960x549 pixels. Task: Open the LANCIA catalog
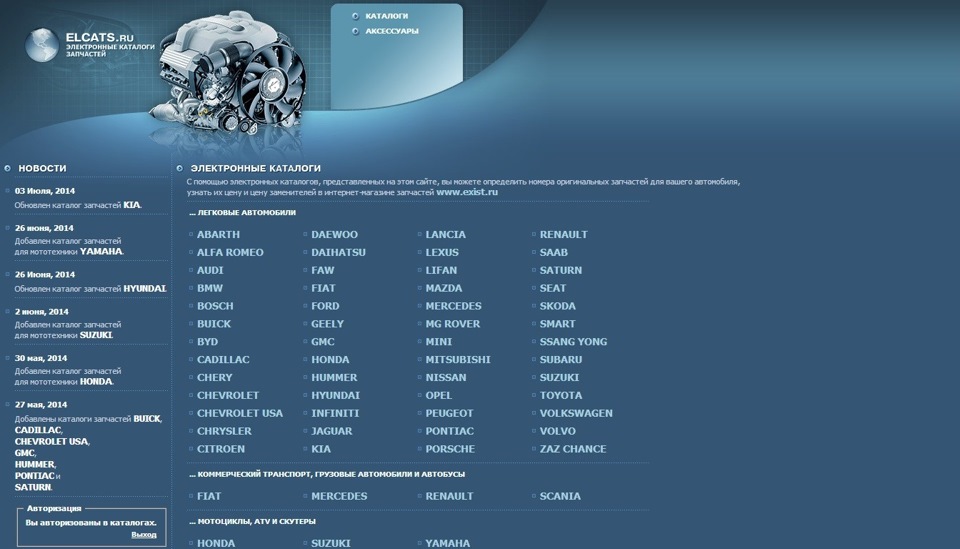pos(445,234)
